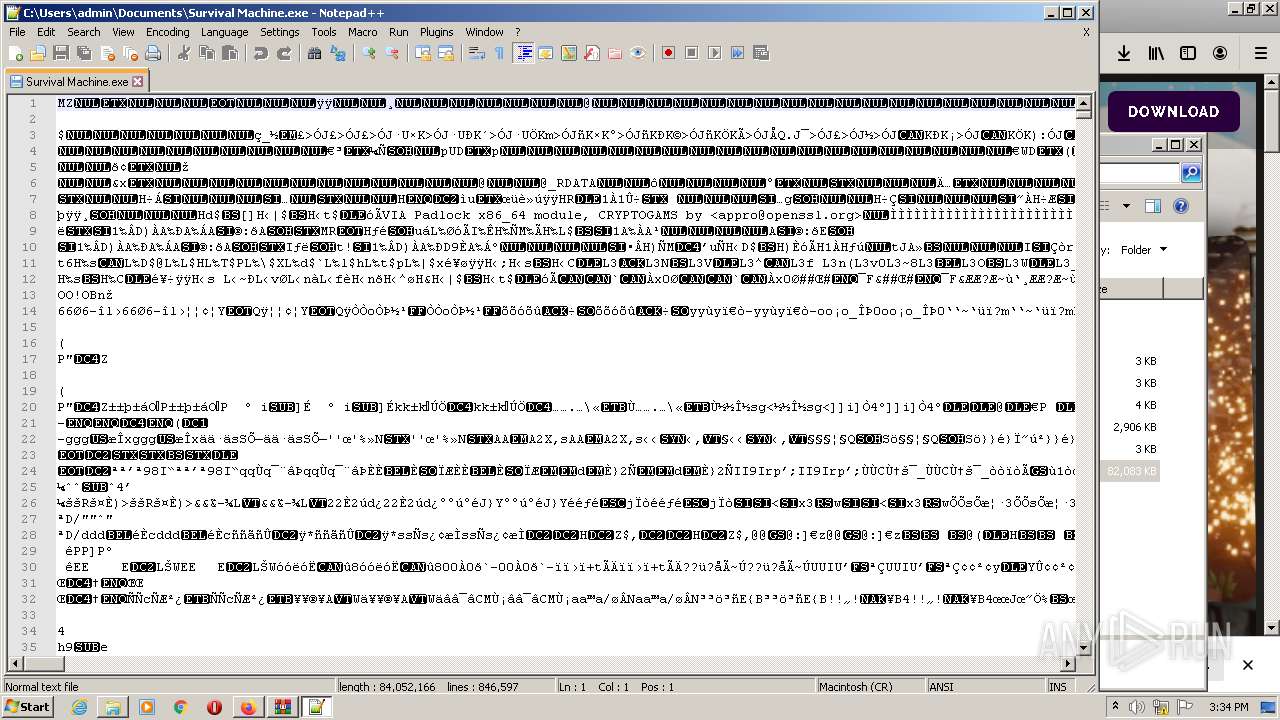Open Folder as Workspace icon
1280x720 pixels.
point(615,53)
